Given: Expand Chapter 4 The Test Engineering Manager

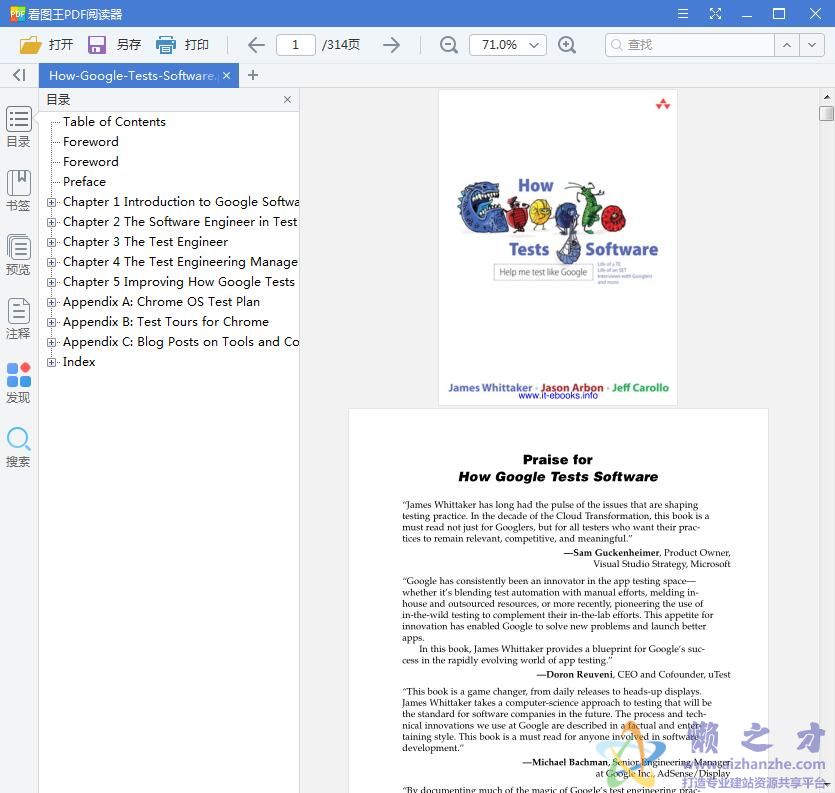Looking at the screenshot, I should point(51,262).
